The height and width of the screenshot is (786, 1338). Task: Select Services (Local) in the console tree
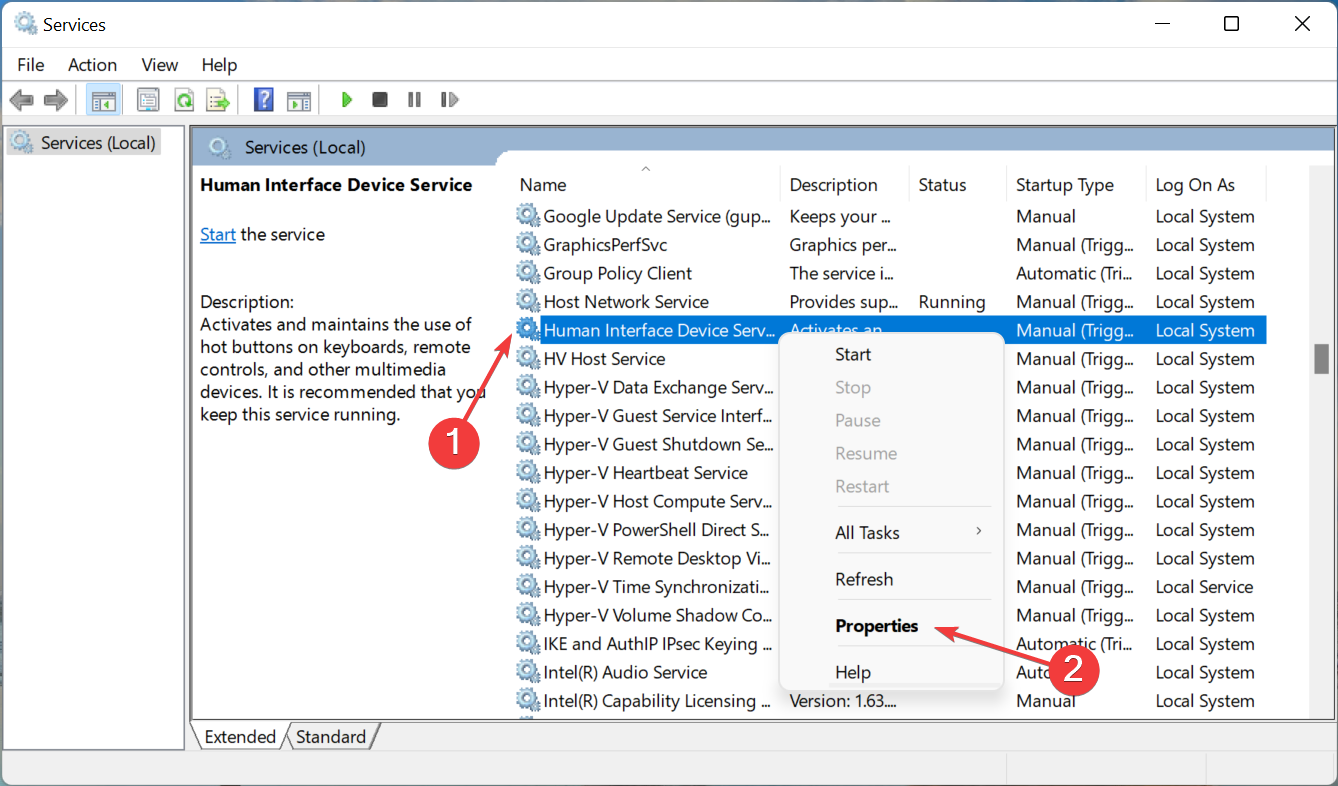[83, 143]
